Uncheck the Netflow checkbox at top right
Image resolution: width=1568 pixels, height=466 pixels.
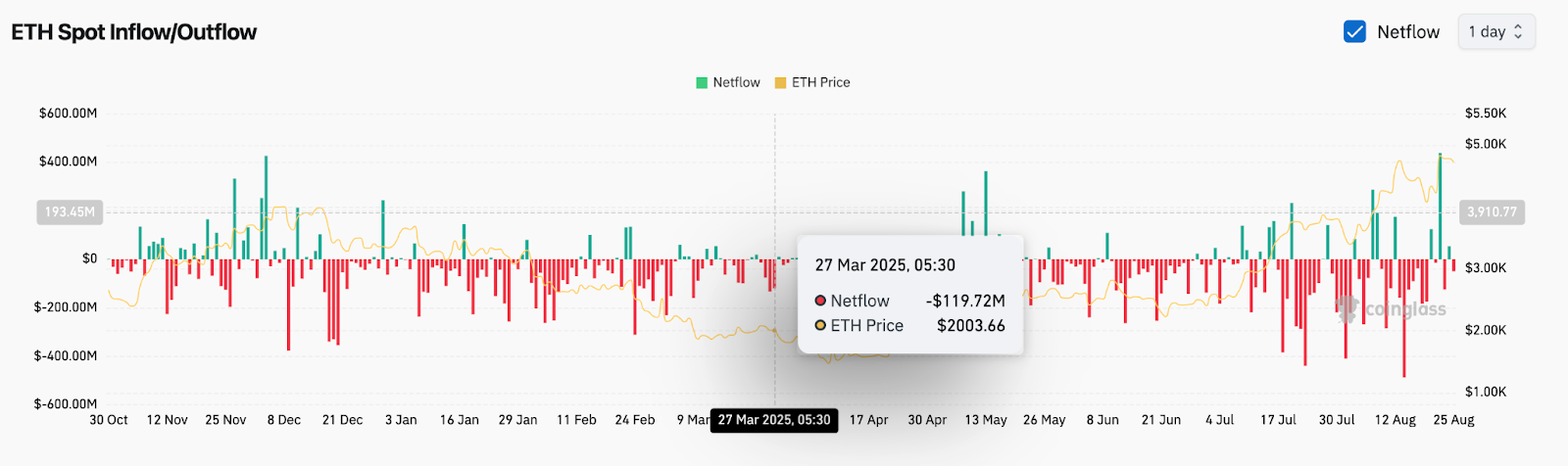click(x=1354, y=31)
